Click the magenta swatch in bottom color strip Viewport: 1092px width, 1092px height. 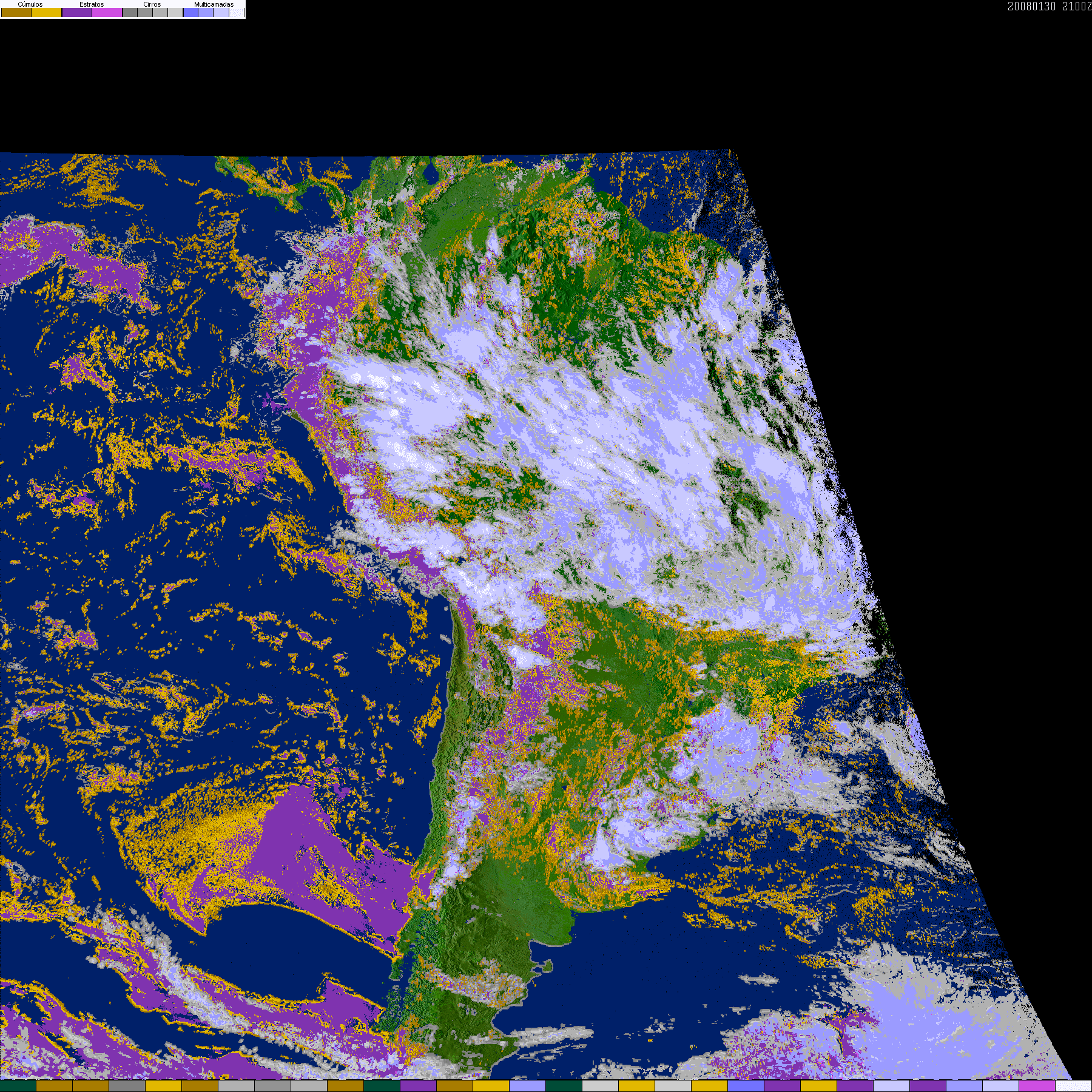tap(1037, 1086)
